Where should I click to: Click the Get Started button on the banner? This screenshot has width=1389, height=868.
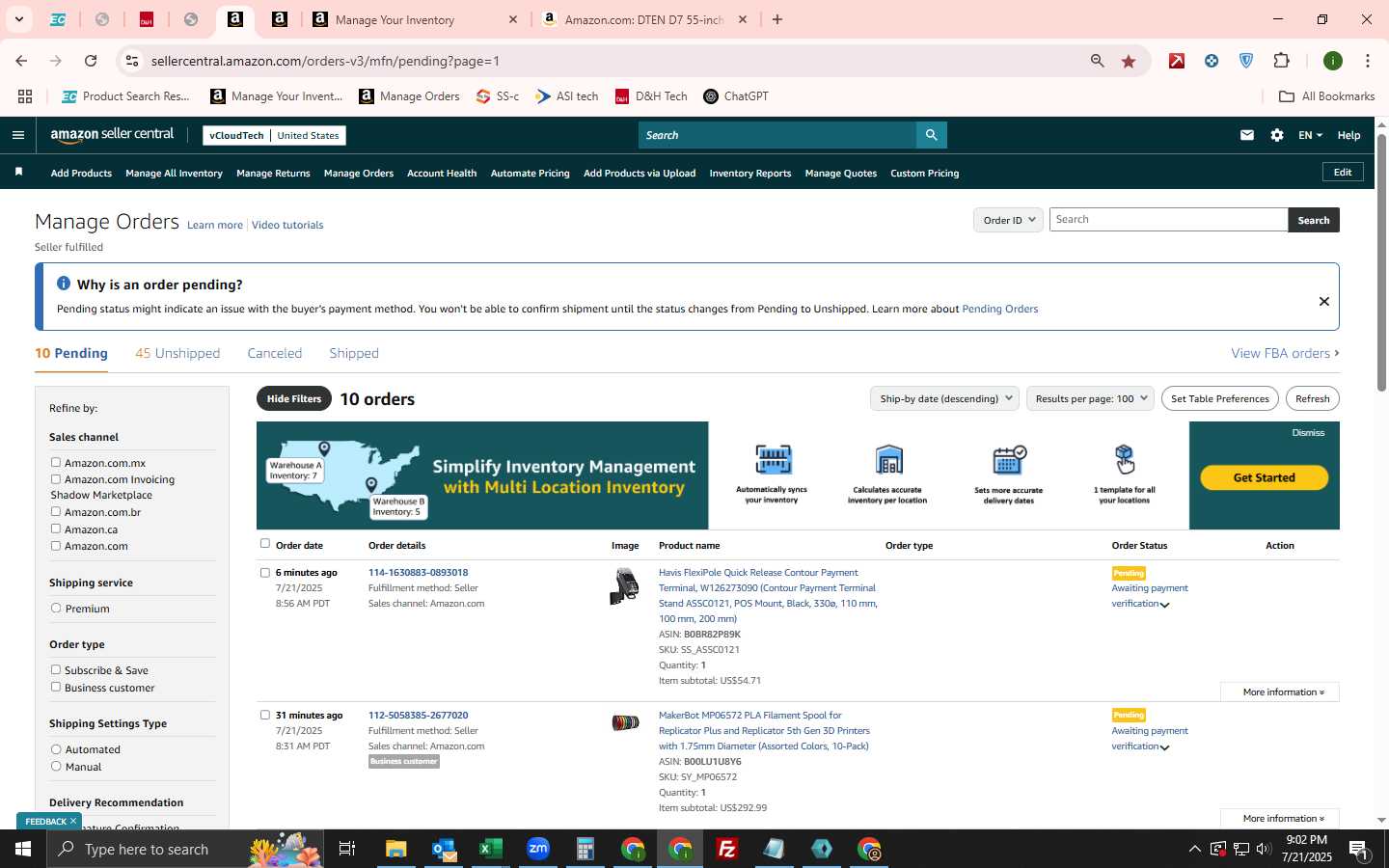[1264, 477]
